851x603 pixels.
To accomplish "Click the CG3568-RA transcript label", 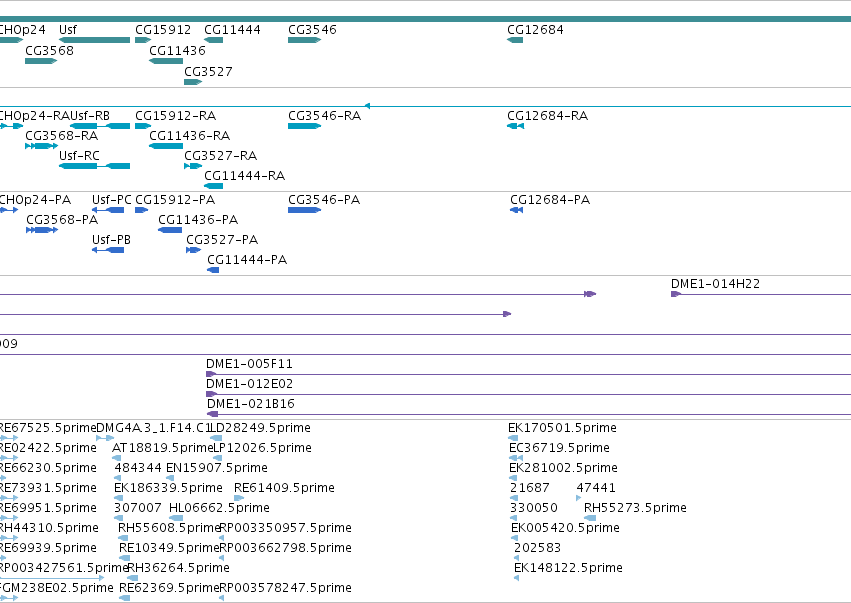I will (x=61, y=136).
